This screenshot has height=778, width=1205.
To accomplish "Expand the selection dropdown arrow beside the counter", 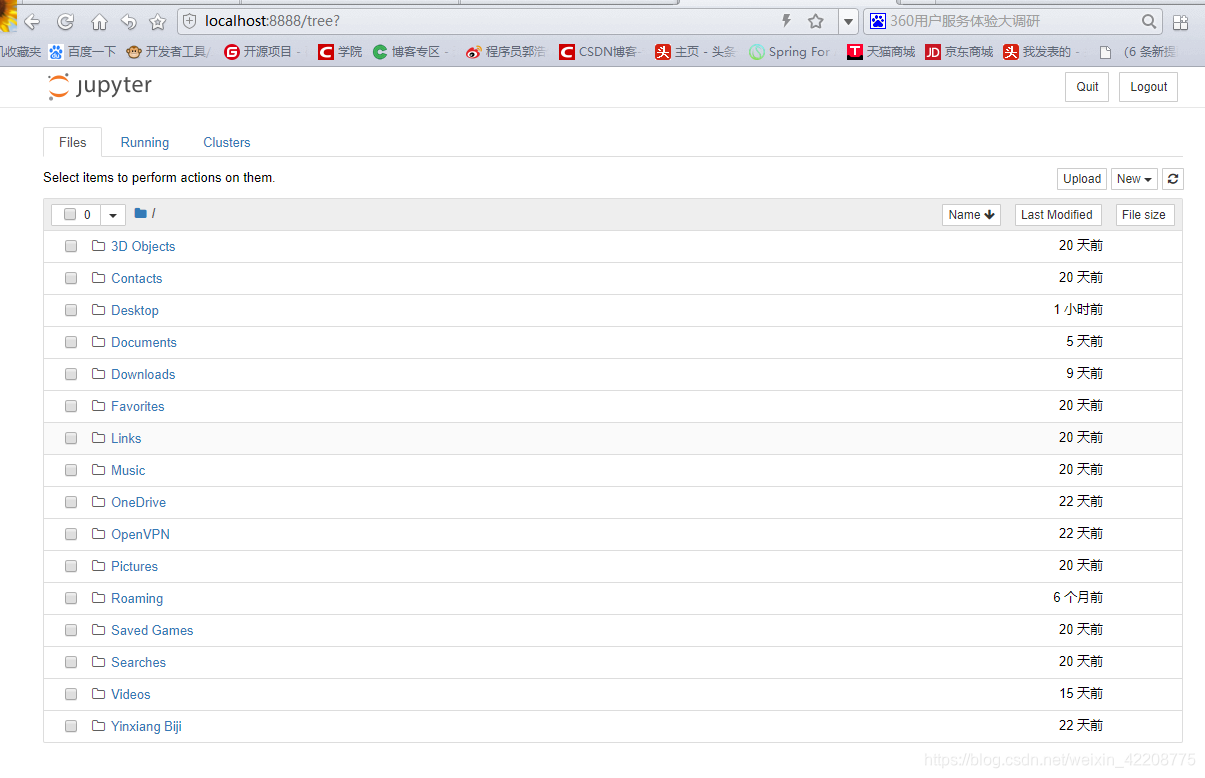I will [113, 215].
